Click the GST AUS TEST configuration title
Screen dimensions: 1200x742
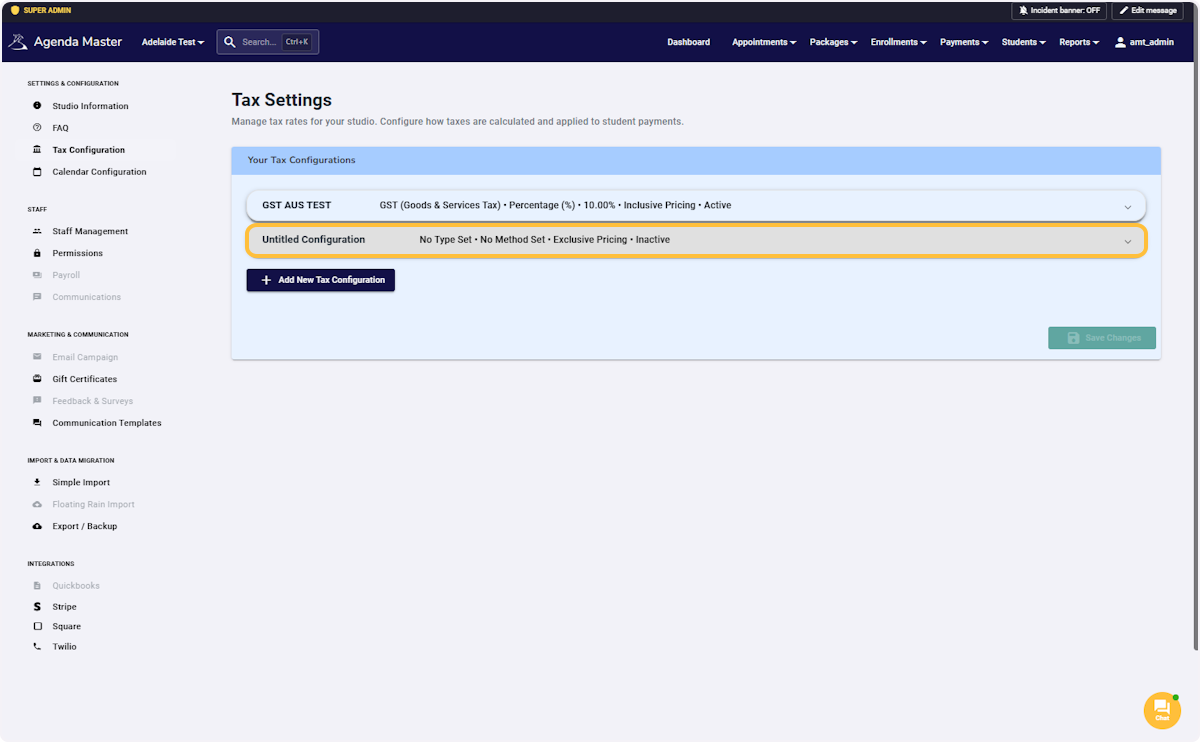(x=297, y=205)
